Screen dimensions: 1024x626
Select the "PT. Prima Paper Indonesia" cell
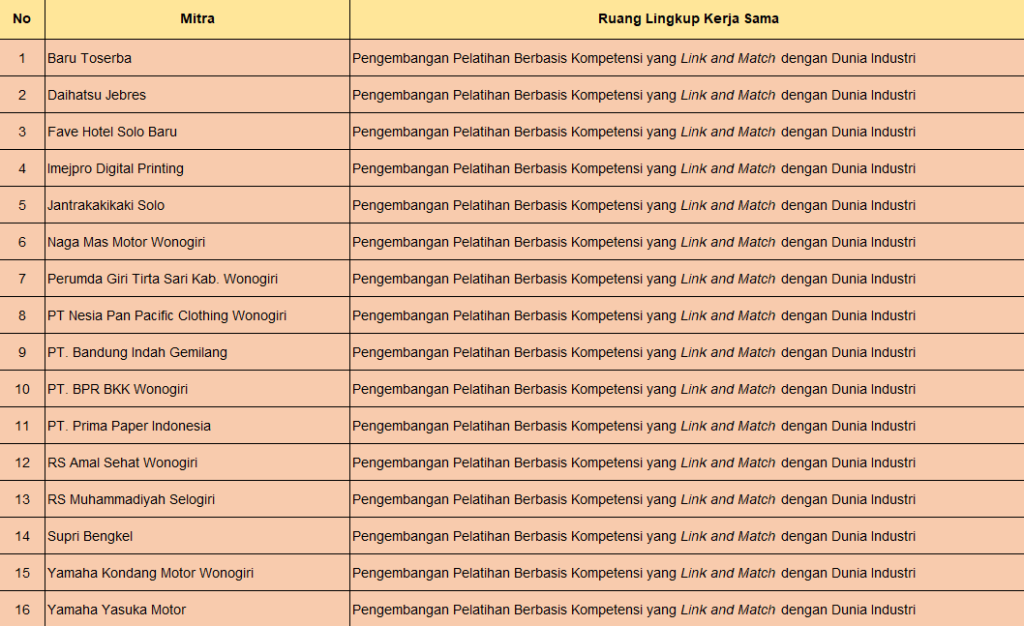(197, 426)
